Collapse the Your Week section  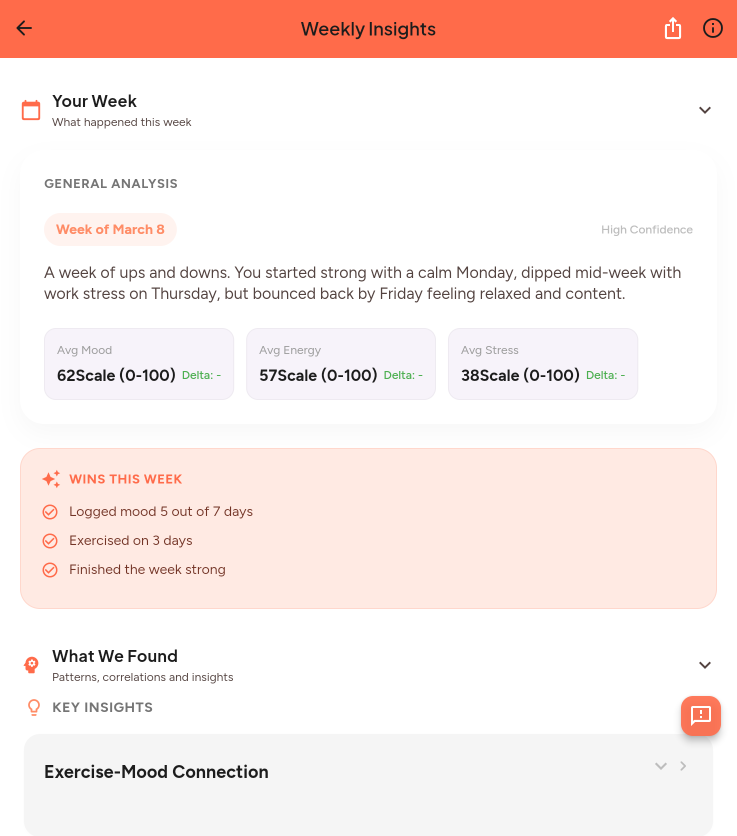coord(705,110)
